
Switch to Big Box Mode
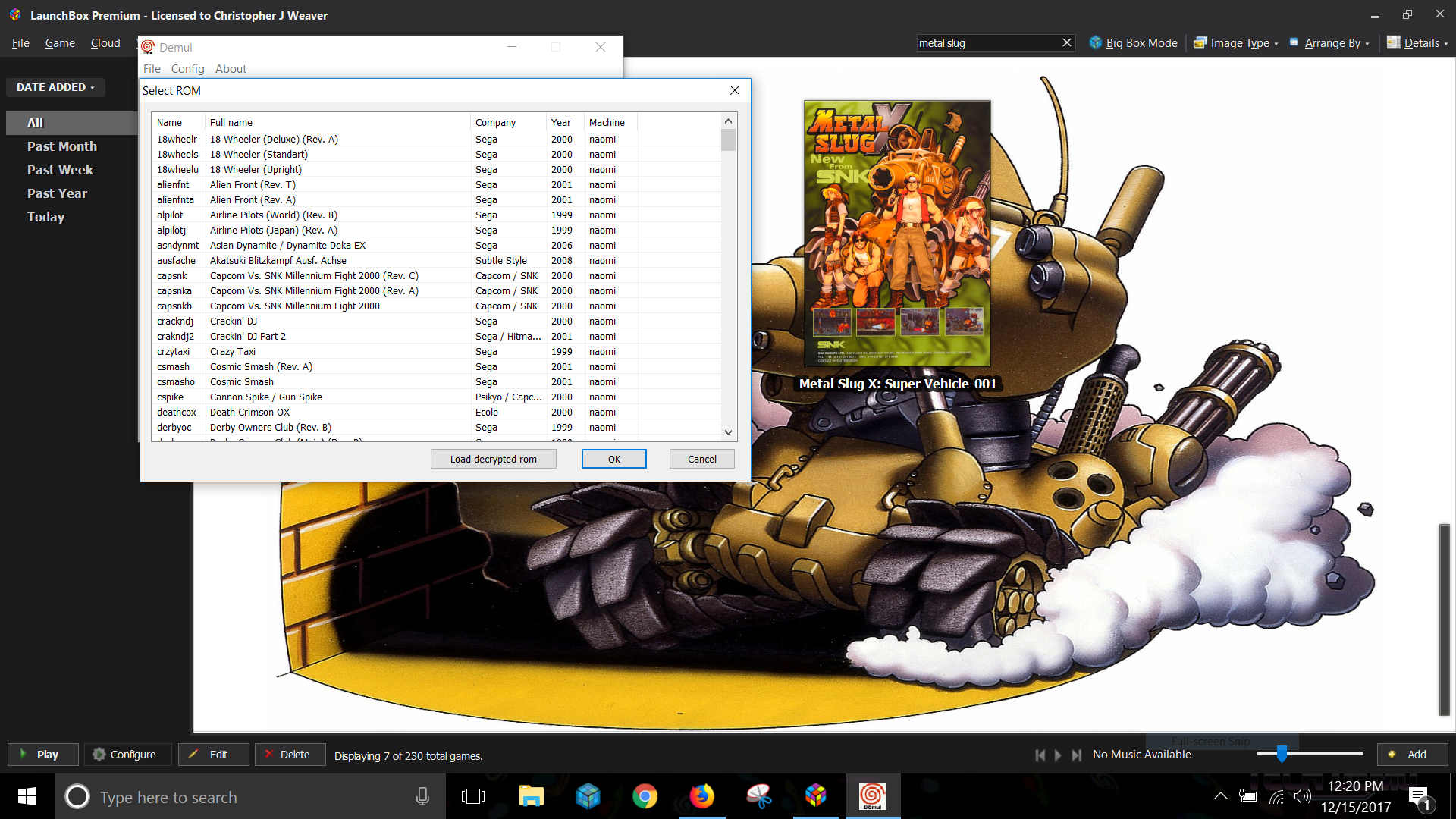(1134, 43)
